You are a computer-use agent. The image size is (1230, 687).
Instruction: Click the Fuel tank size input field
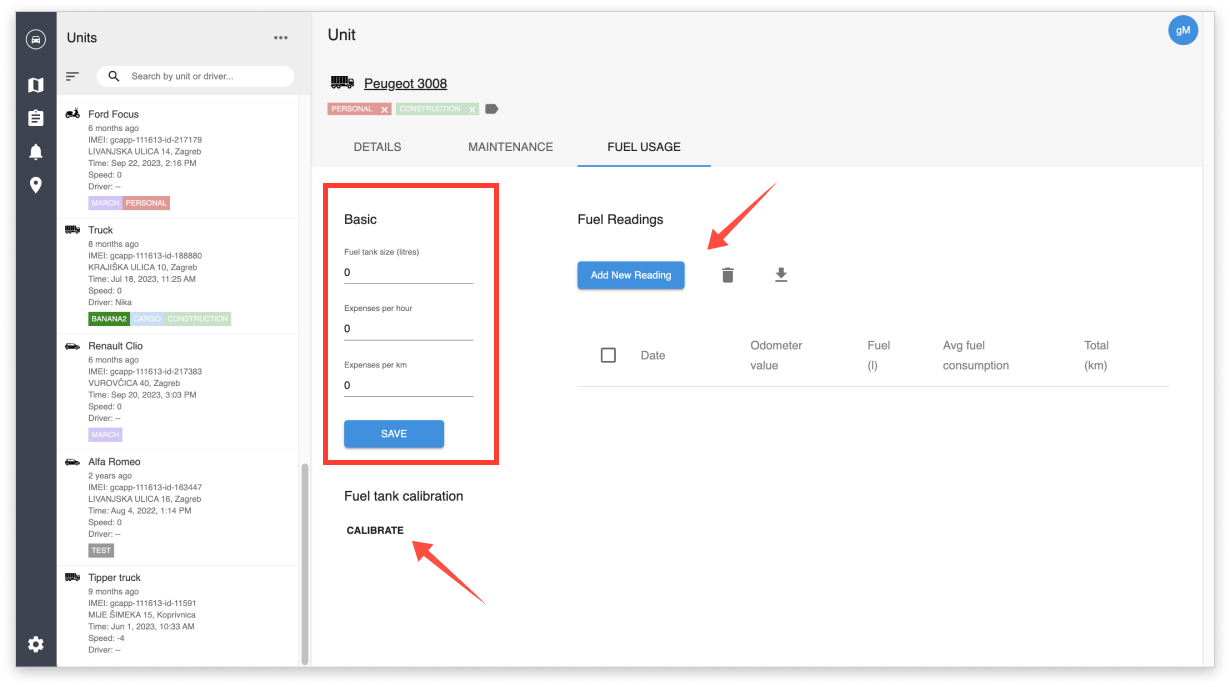[x=408, y=271]
